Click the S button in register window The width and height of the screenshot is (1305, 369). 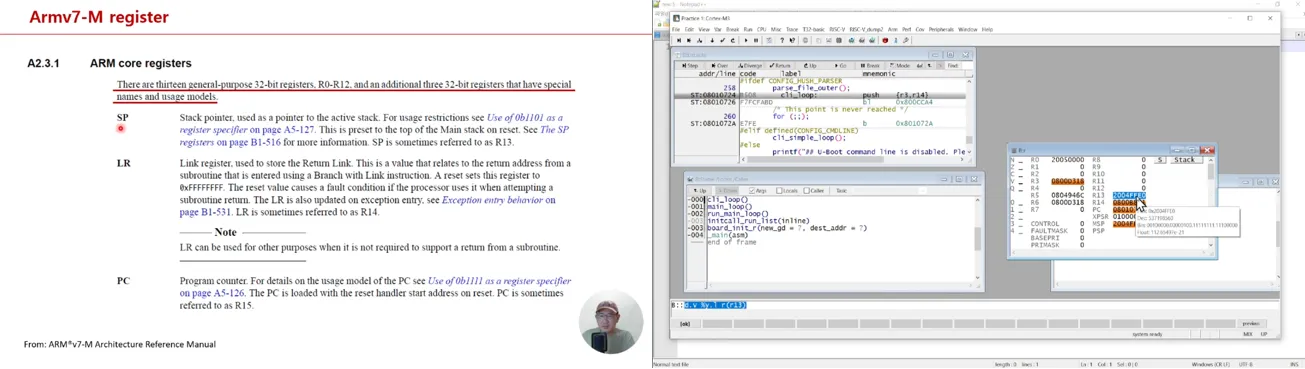(1160, 160)
